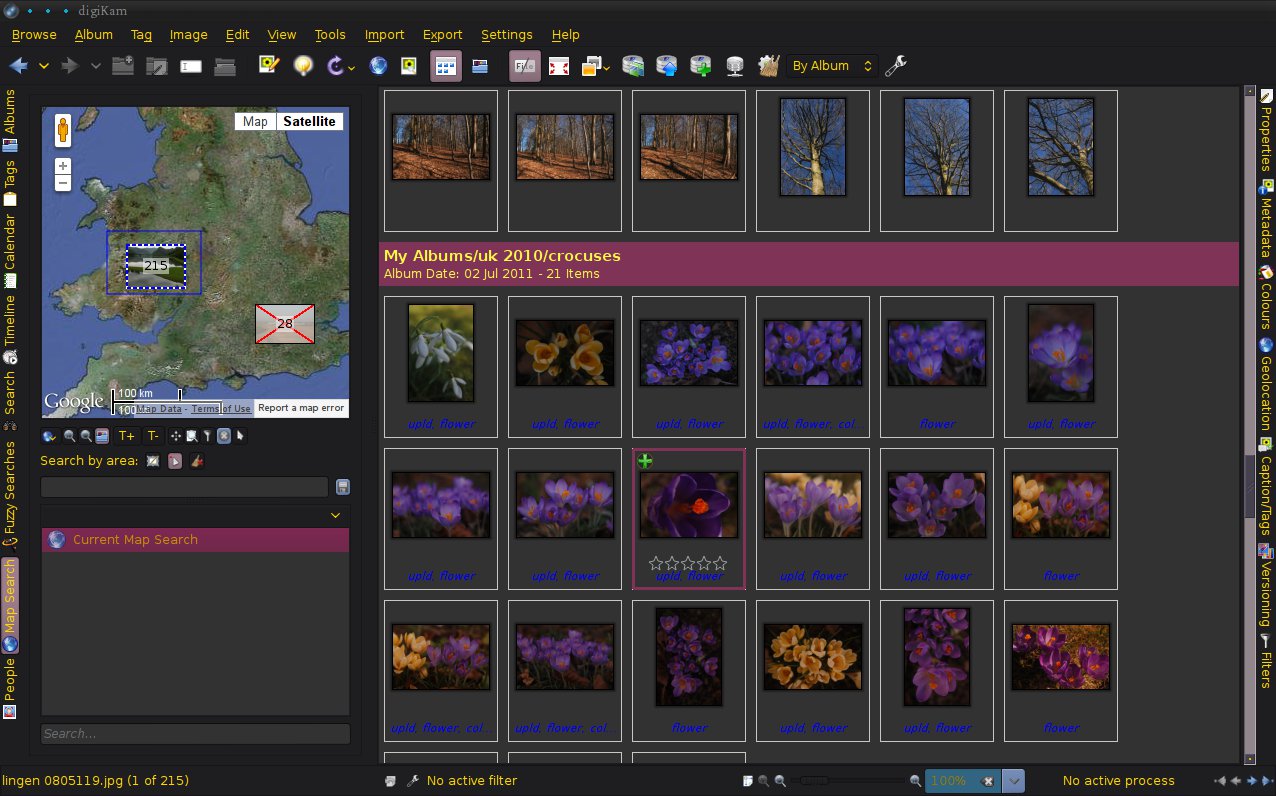Viewport: 1276px width, 796px height.
Task: Click the globe icon in main toolbar
Action: tap(378, 66)
